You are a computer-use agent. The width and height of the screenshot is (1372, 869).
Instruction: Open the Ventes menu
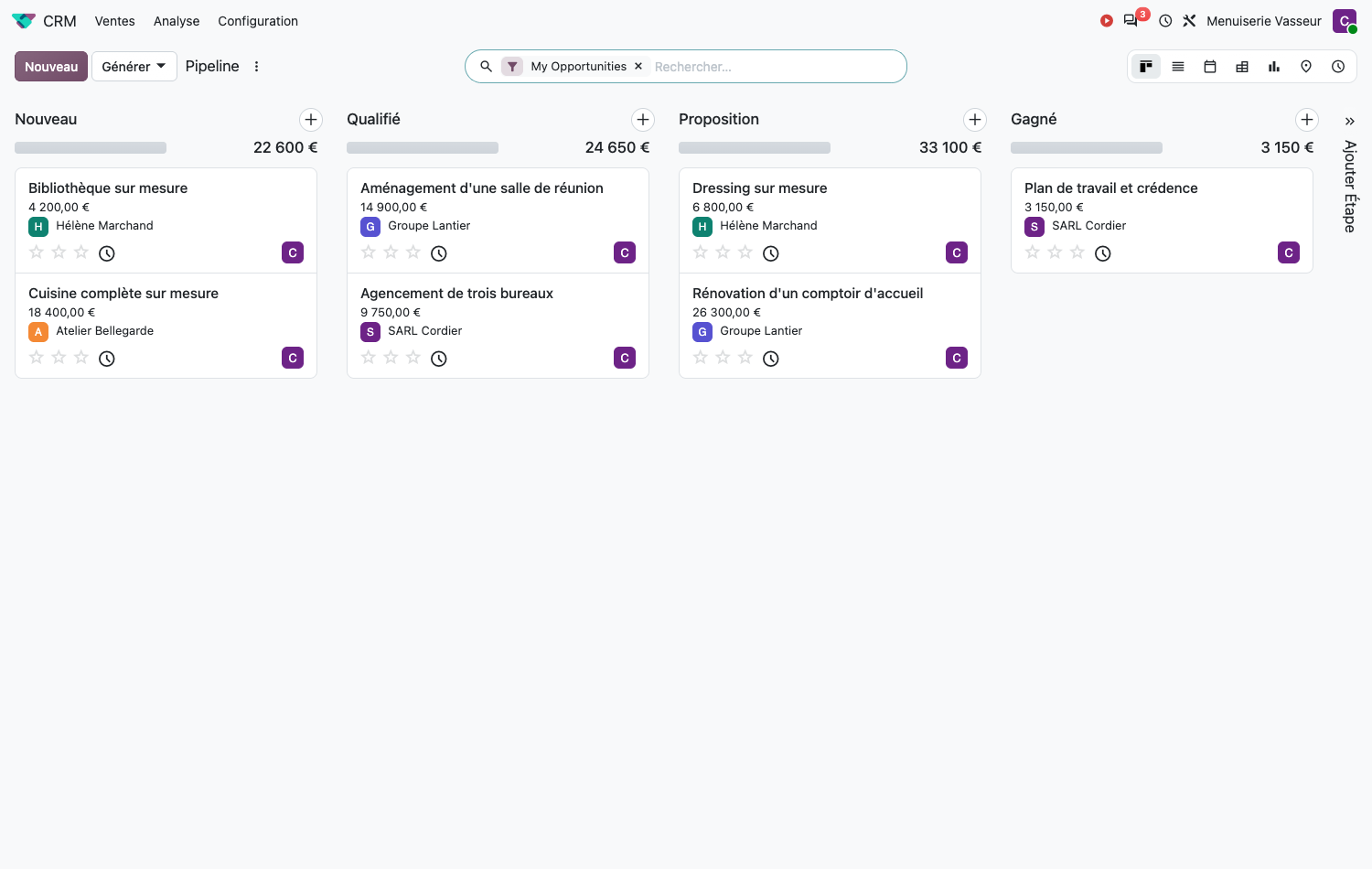(114, 21)
